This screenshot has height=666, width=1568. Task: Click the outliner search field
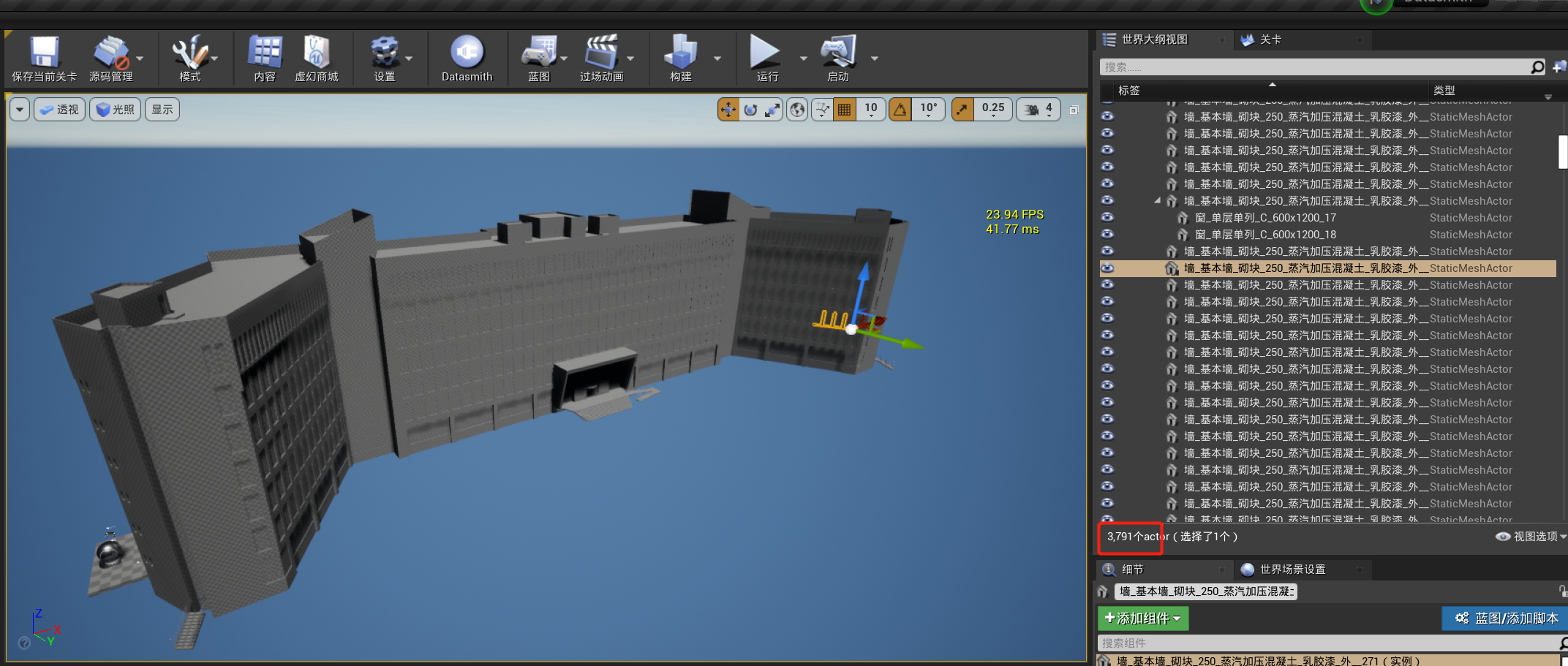click(x=1316, y=67)
